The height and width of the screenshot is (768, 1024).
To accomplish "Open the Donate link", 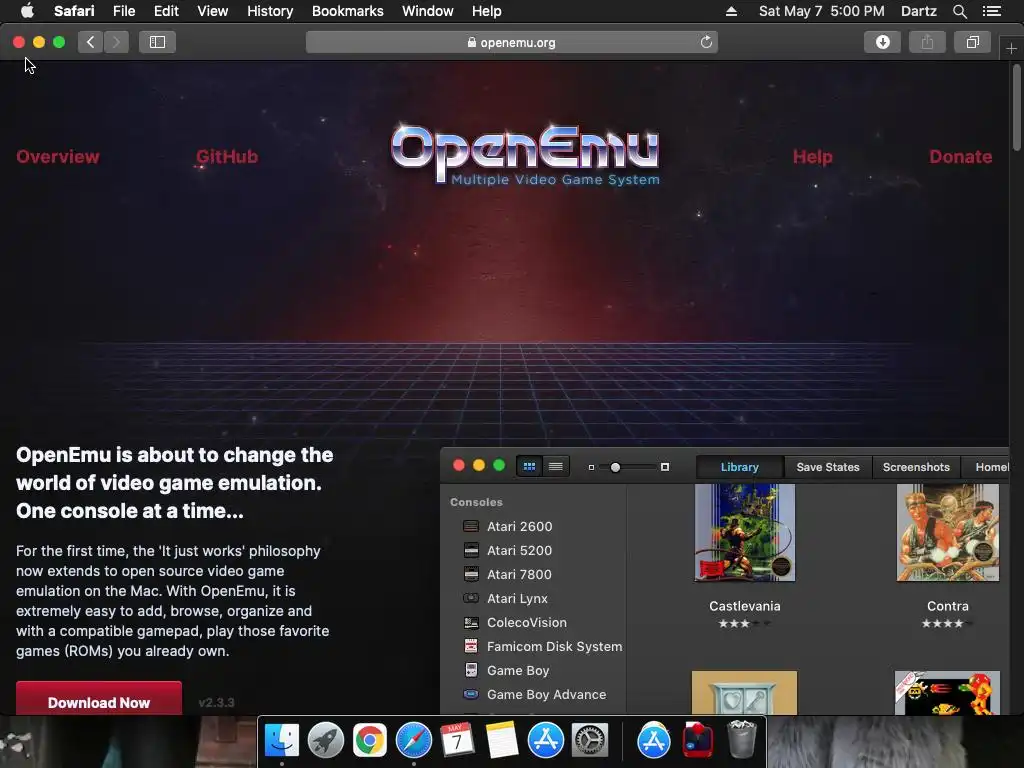I will click(961, 157).
